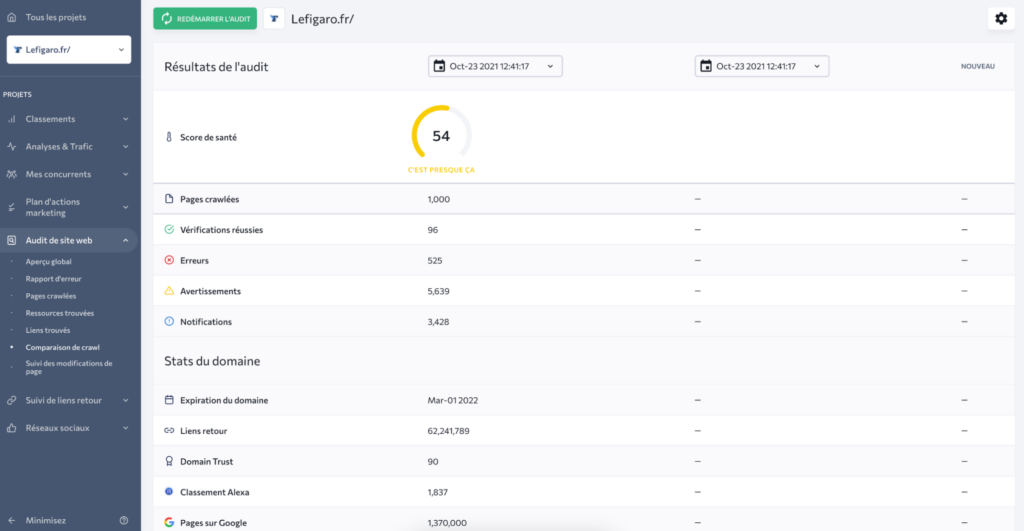
Task: Click the red error icon by Erreurs
Action: pos(169,260)
